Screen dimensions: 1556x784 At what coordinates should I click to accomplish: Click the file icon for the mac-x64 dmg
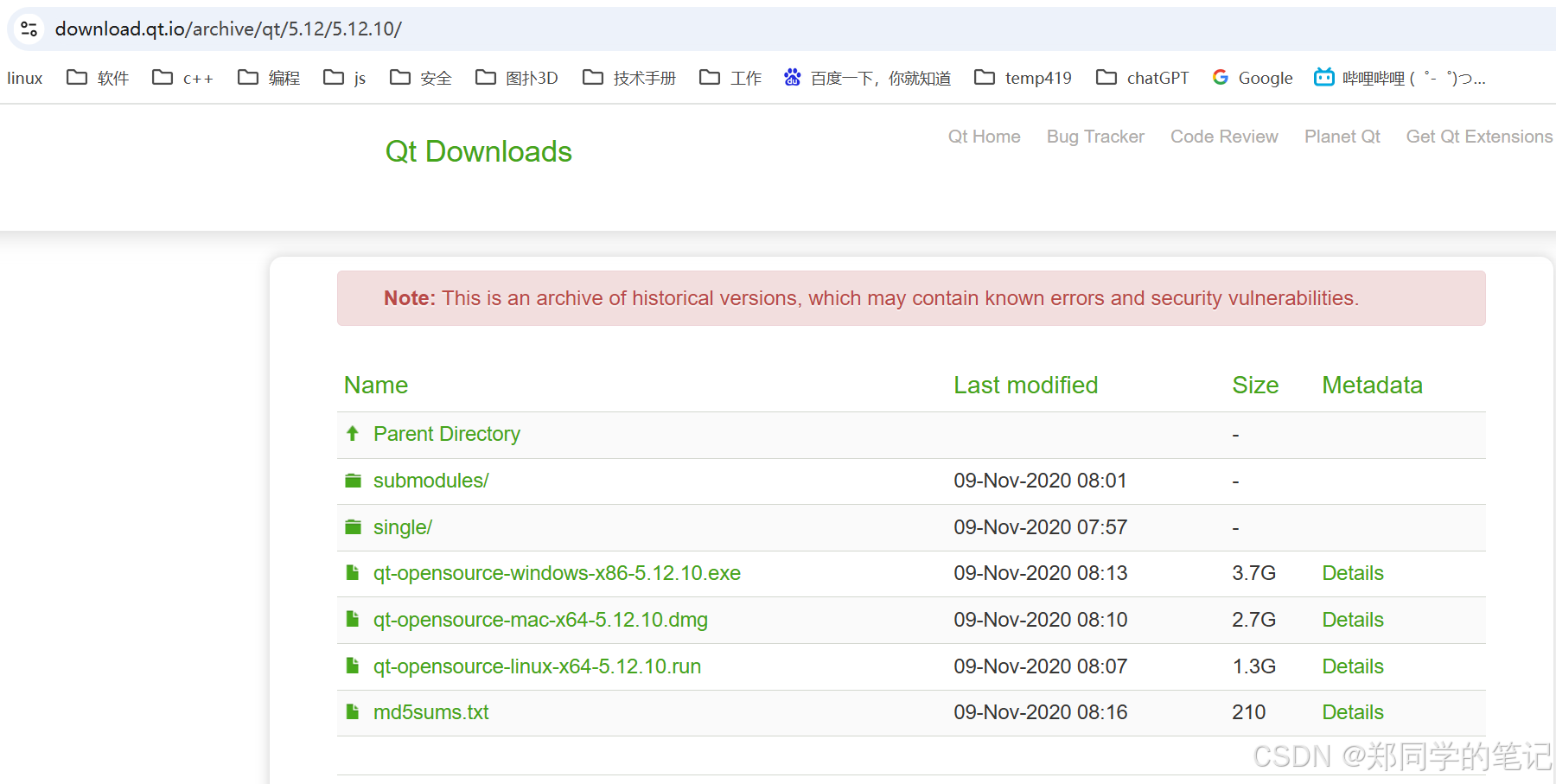tap(353, 619)
